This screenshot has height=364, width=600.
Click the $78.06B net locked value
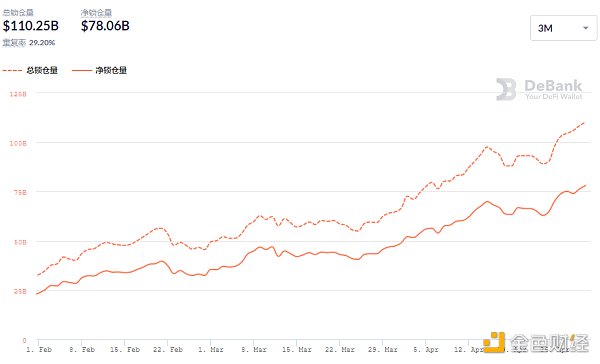[105, 26]
